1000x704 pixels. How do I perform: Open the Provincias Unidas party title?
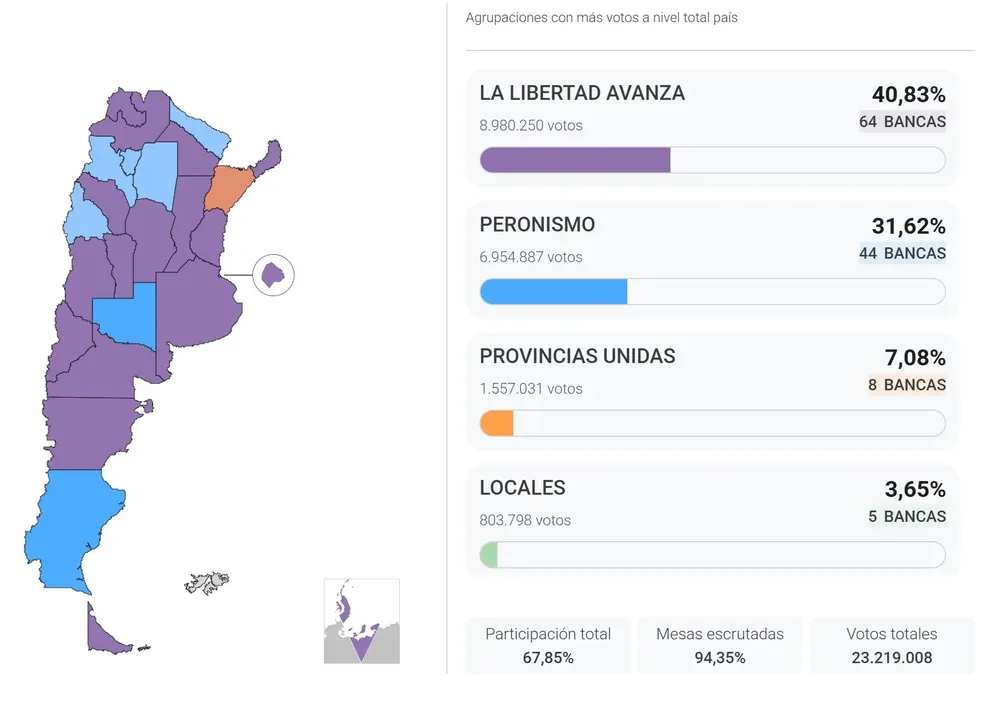pos(577,356)
